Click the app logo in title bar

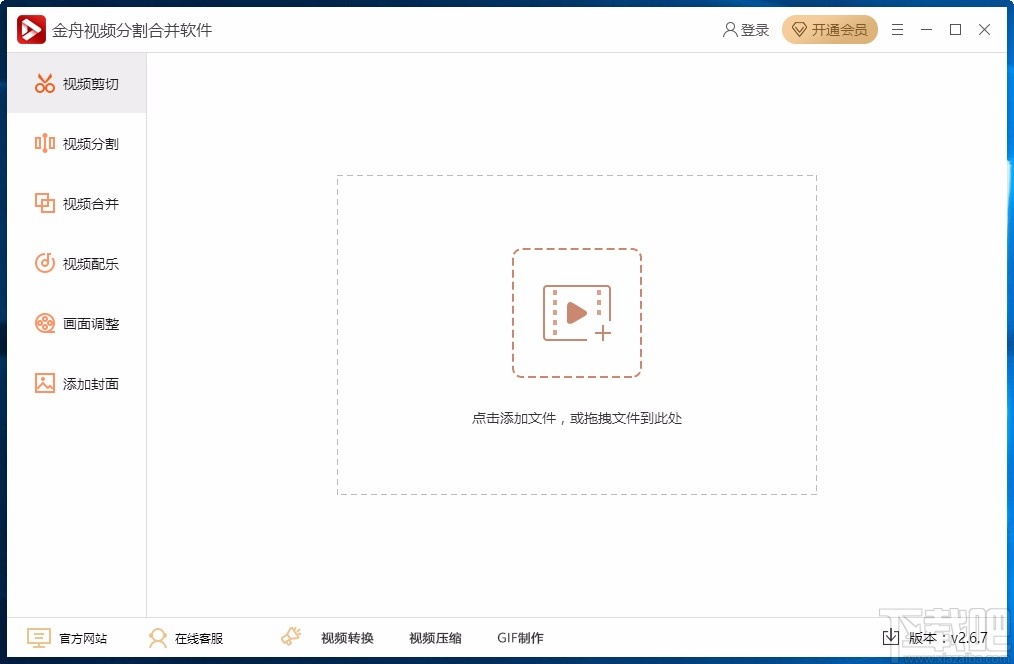click(x=30, y=29)
